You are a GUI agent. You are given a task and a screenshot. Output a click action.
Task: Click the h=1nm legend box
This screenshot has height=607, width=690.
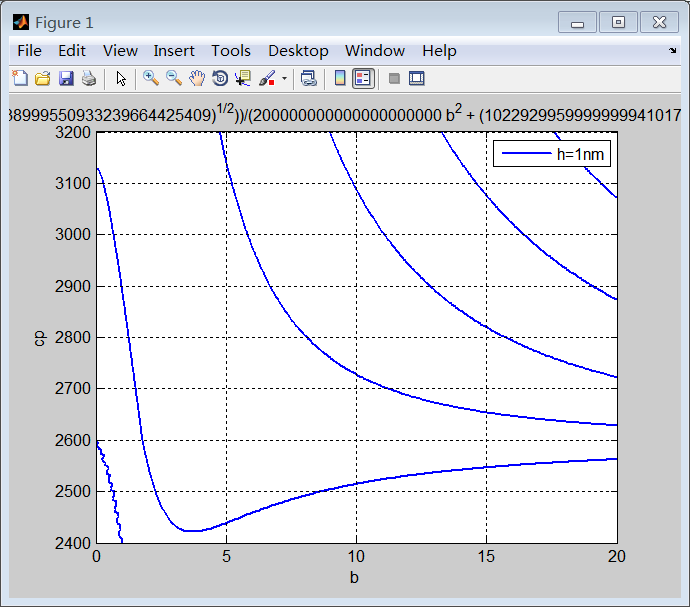point(553,154)
